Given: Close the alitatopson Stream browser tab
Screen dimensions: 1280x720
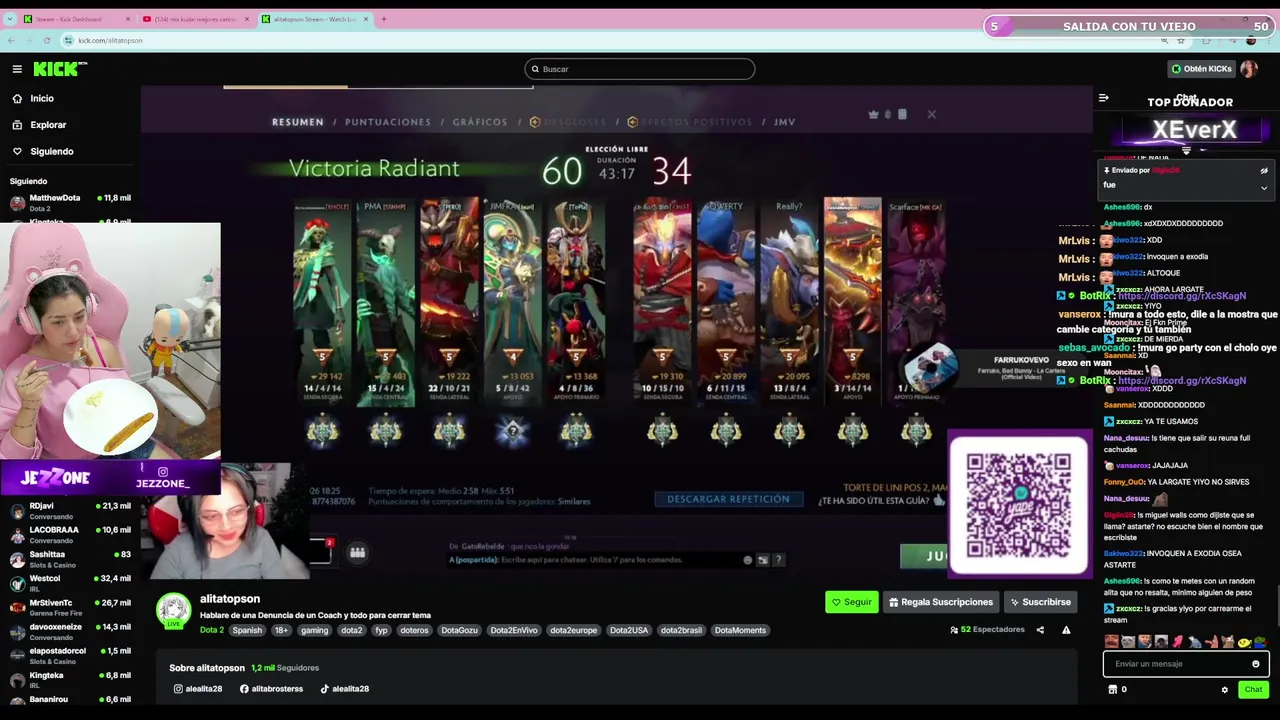Looking at the screenshot, I should tap(366, 19).
